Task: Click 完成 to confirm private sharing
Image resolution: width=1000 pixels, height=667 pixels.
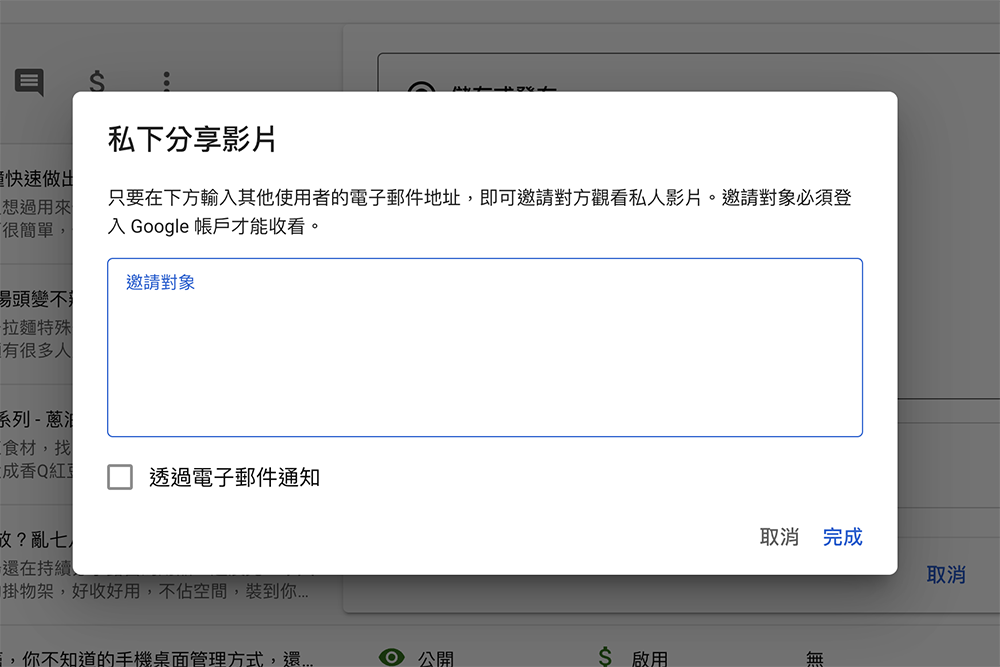Action: [x=843, y=537]
